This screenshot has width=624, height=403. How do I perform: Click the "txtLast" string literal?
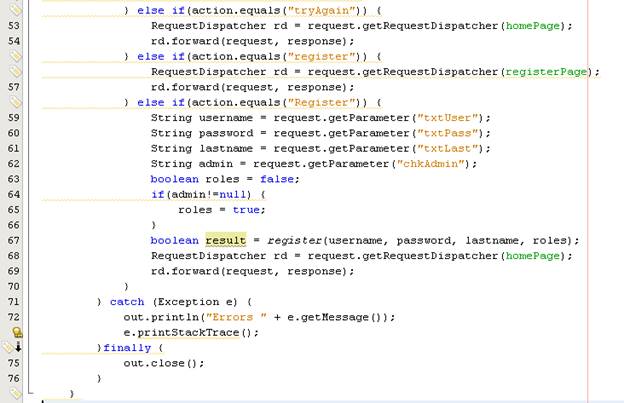pyautogui.click(x=447, y=148)
